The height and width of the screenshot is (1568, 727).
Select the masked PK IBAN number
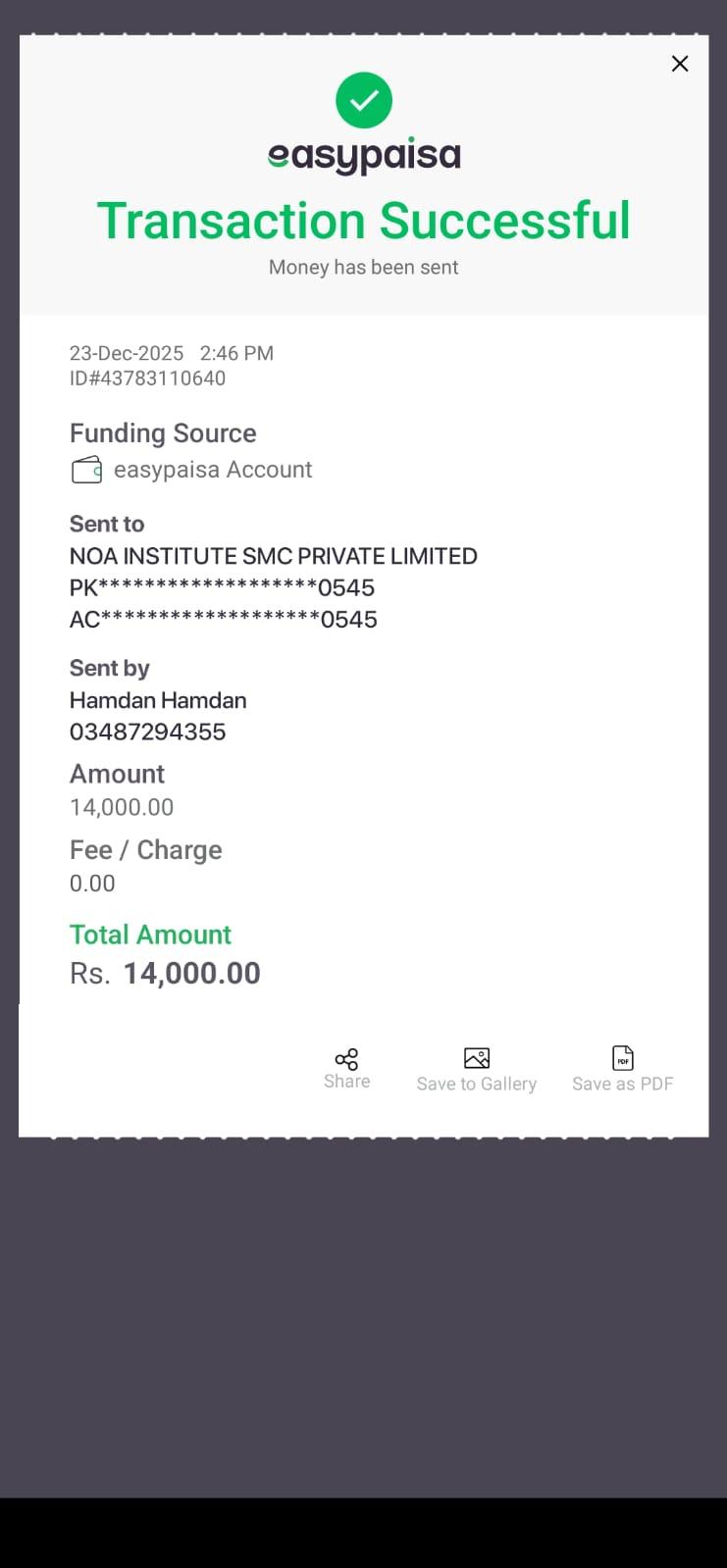222,588
